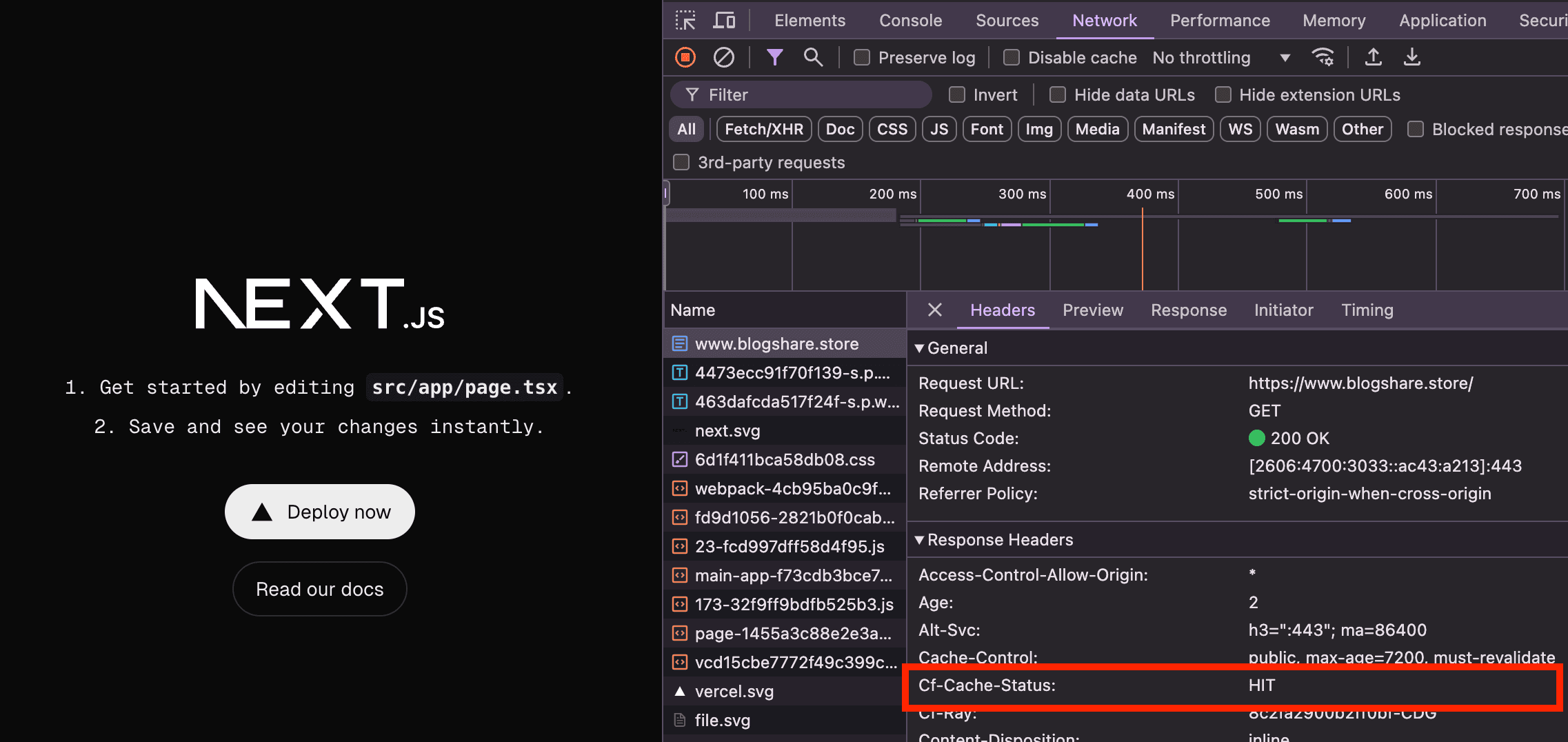1568x742 pixels.
Task: Select vercel.svg image request
Action: pos(785,691)
